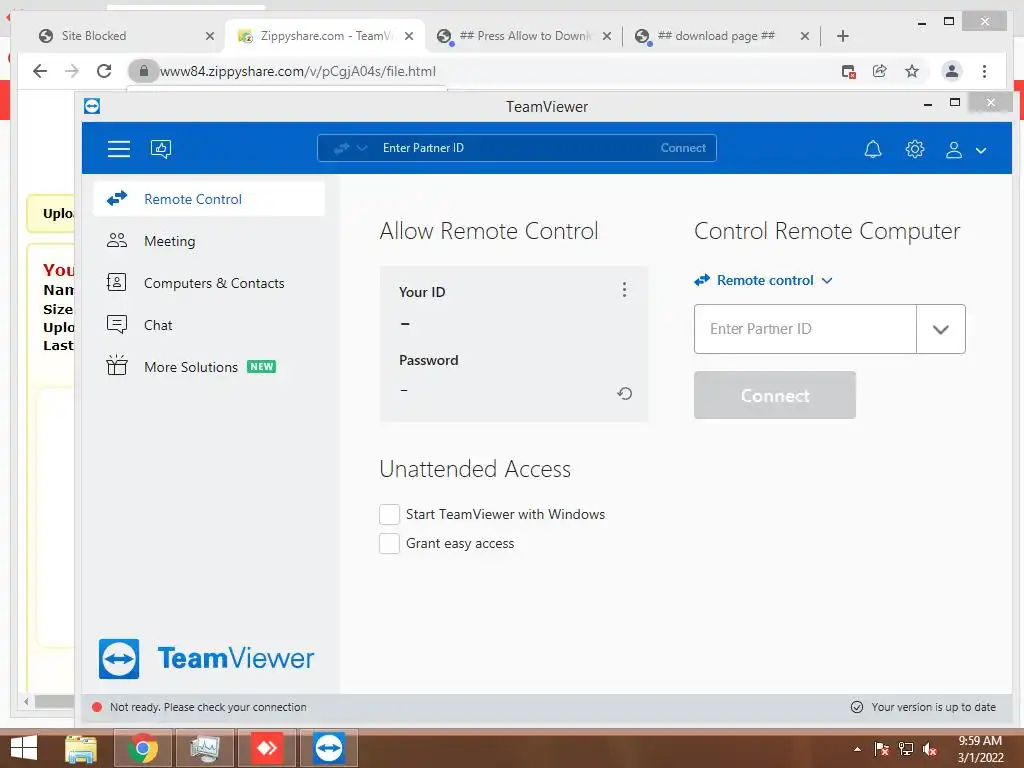The height and width of the screenshot is (768, 1024).
Task: Click the large gray Connect button
Action: 775,395
